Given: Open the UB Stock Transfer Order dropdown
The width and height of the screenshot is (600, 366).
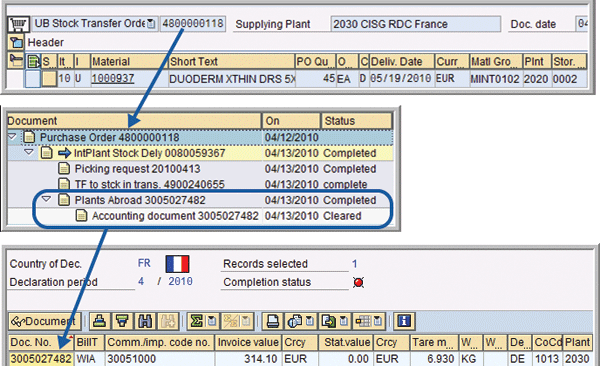Looking at the screenshot, I should (x=152, y=24).
